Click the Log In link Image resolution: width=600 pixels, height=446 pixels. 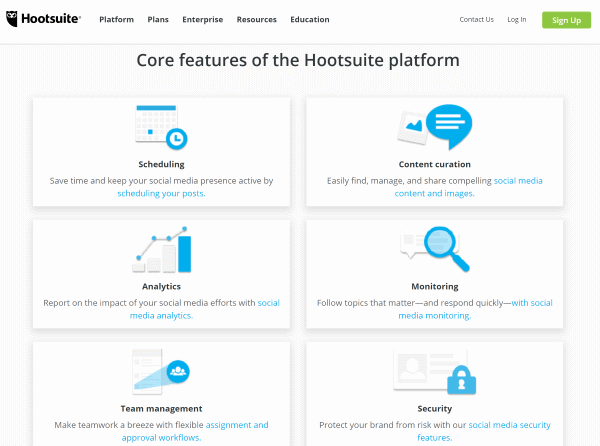[517, 20]
